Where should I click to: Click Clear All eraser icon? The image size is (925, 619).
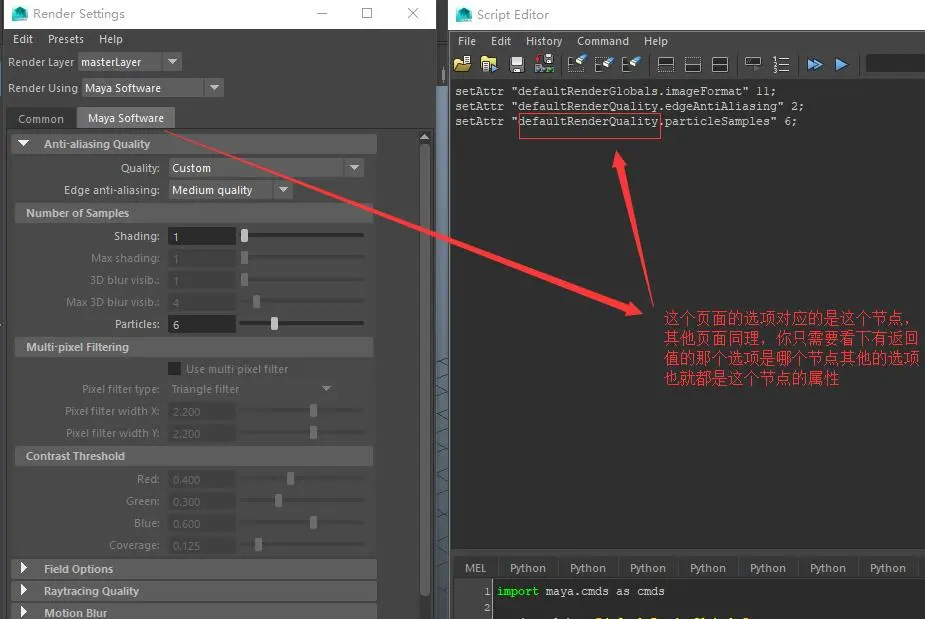point(631,64)
